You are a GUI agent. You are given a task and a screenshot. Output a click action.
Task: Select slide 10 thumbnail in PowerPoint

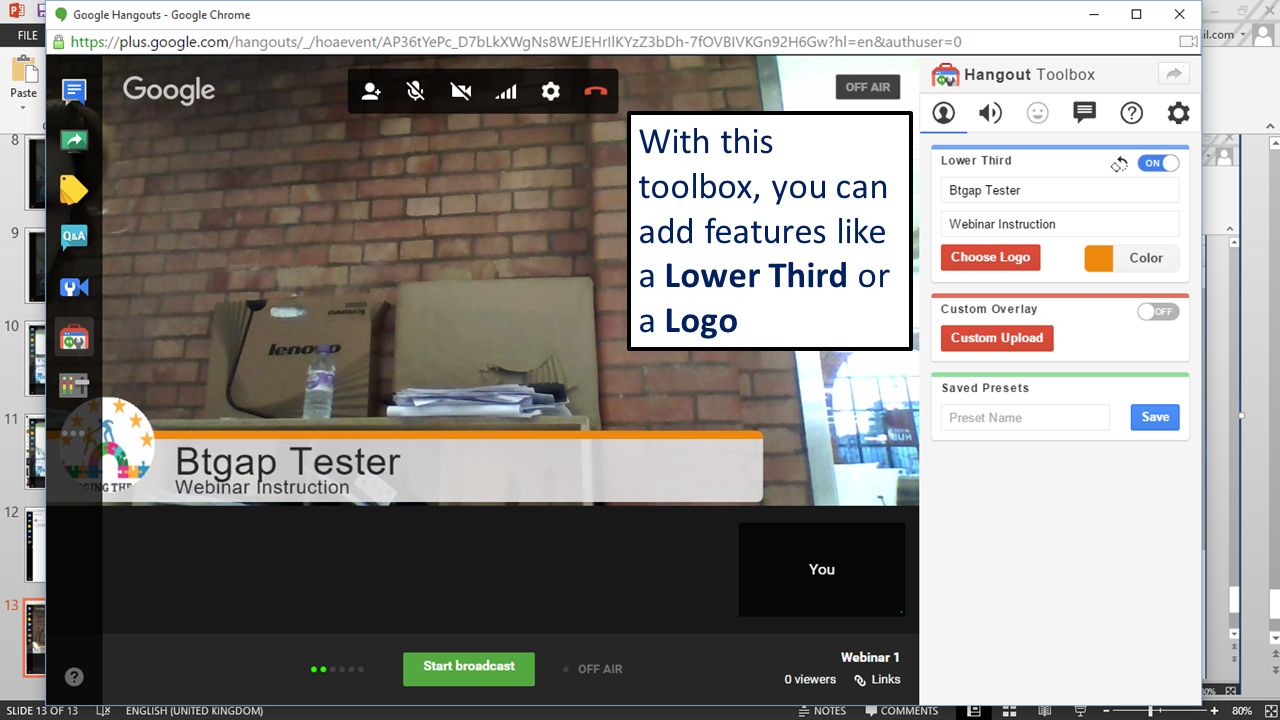click(x=35, y=358)
